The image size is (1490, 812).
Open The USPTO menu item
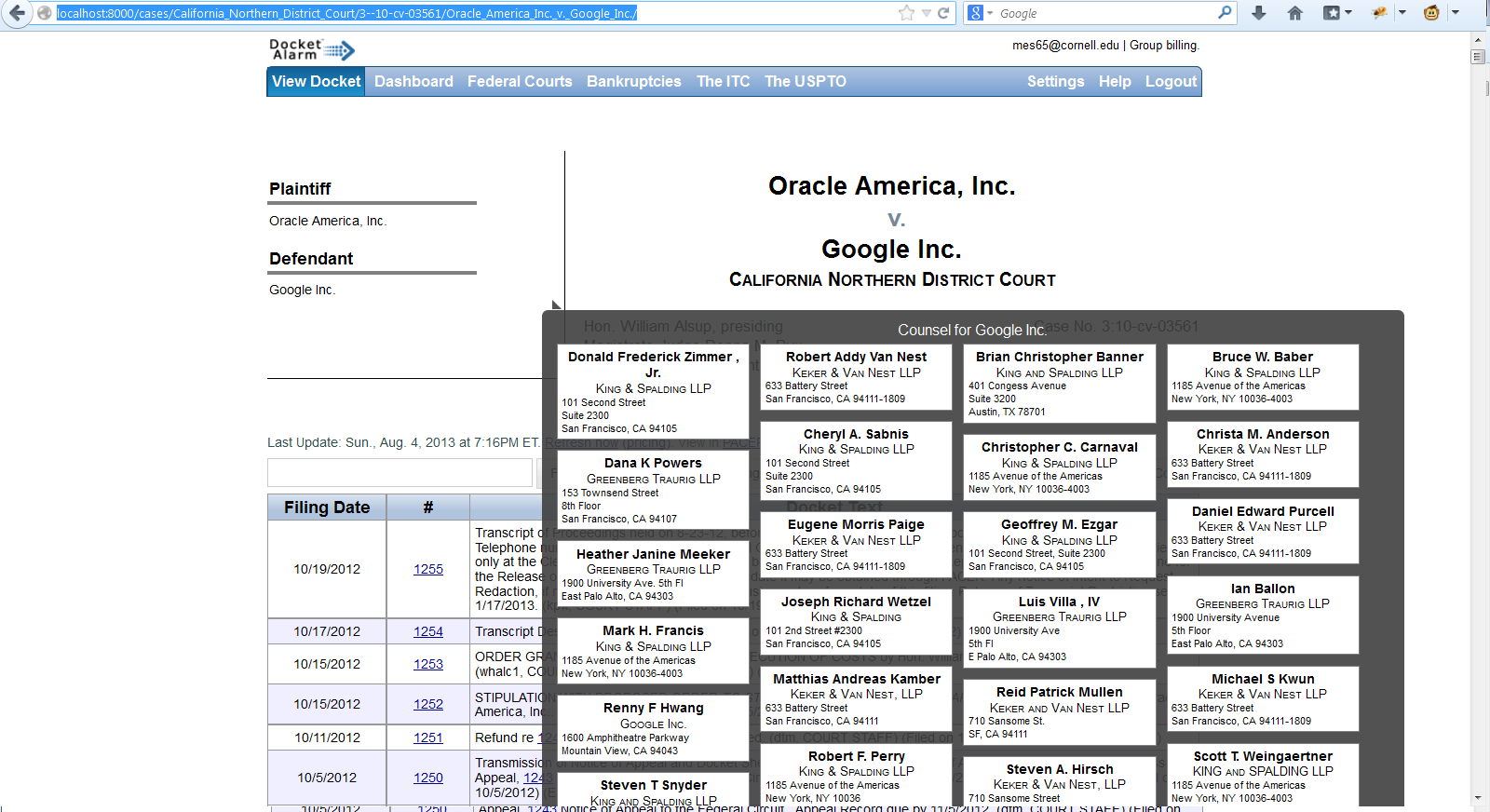point(806,82)
